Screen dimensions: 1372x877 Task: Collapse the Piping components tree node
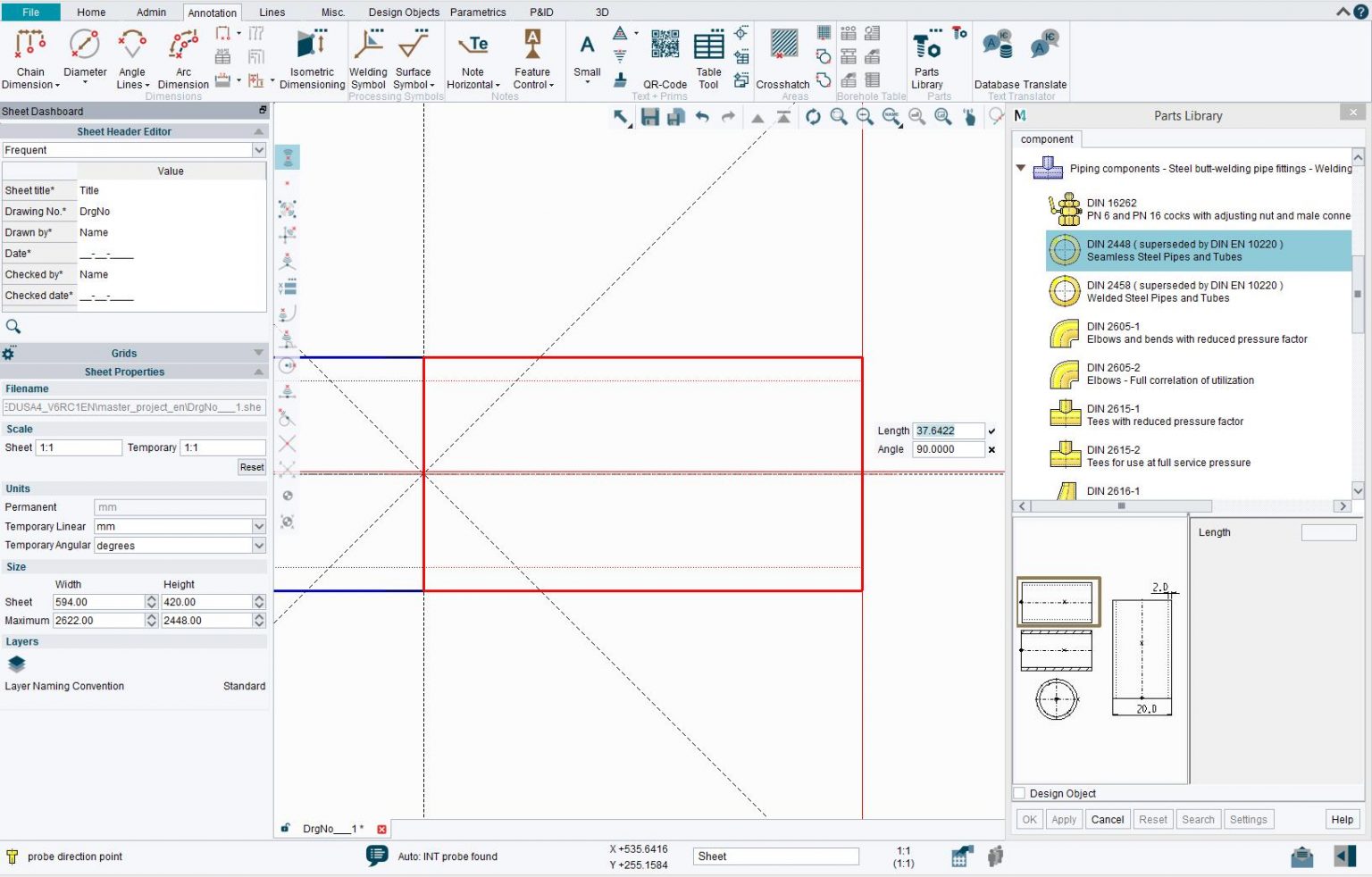[1021, 168]
